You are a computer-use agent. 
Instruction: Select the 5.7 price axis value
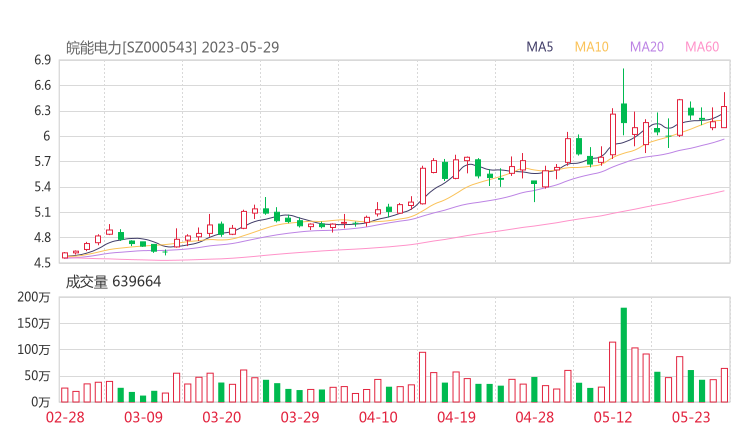click(42, 162)
